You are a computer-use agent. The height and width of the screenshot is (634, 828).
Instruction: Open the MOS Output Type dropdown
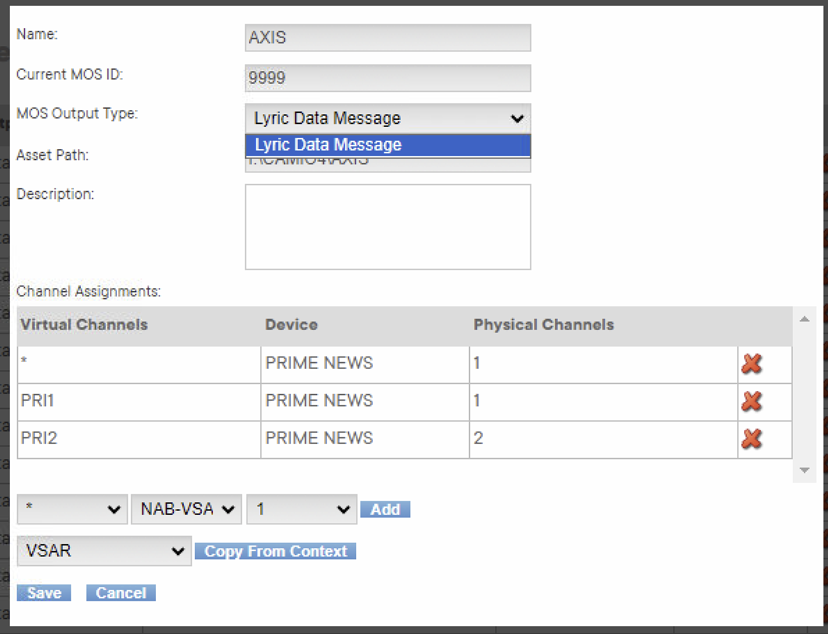pyautogui.click(x=387, y=118)
